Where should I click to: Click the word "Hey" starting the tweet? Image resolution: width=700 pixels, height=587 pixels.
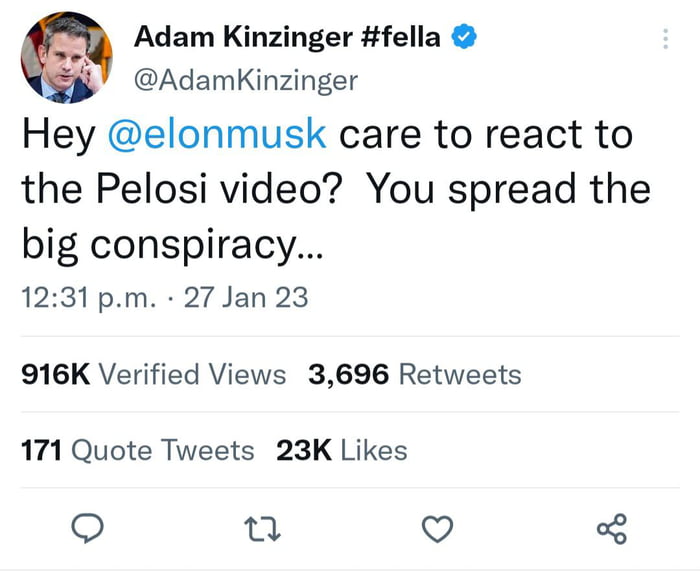pos(58,135)
